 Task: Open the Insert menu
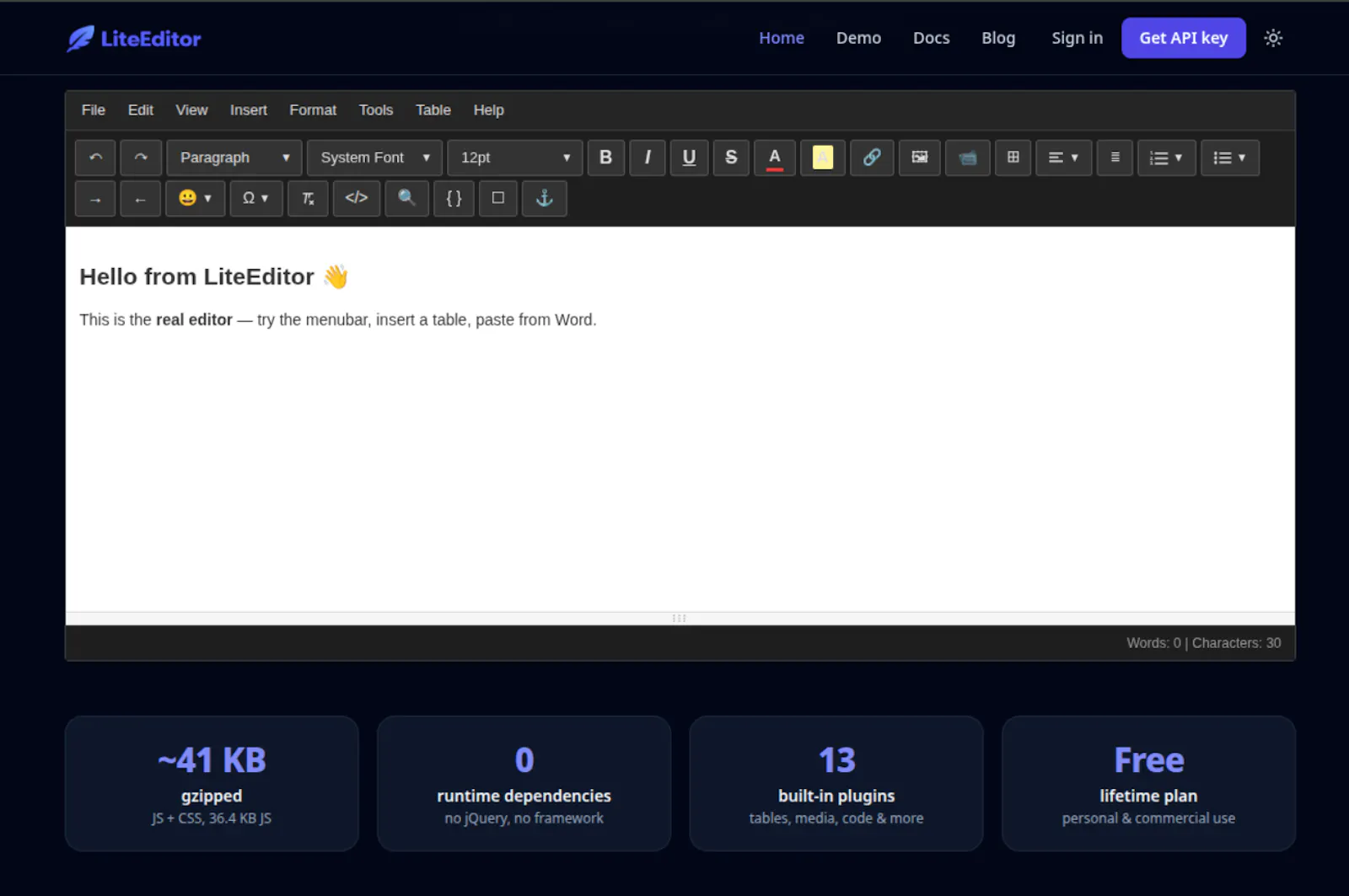click(249, 110)
